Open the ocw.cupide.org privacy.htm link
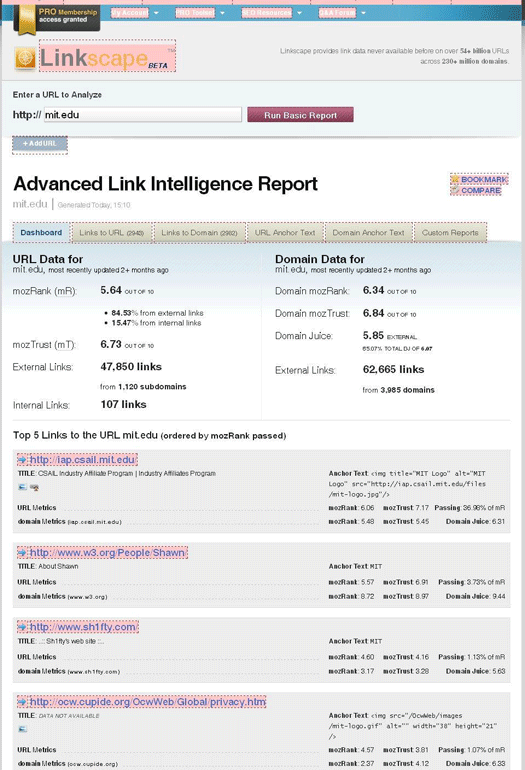Viewport: 525px width, 770px height. [x=148, y=702]
